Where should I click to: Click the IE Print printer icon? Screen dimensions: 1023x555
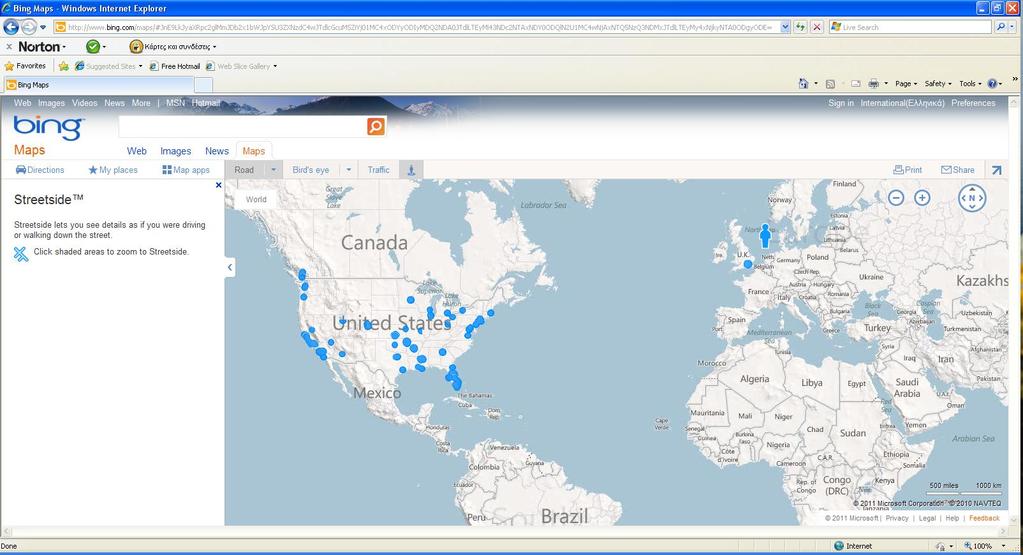873,83
